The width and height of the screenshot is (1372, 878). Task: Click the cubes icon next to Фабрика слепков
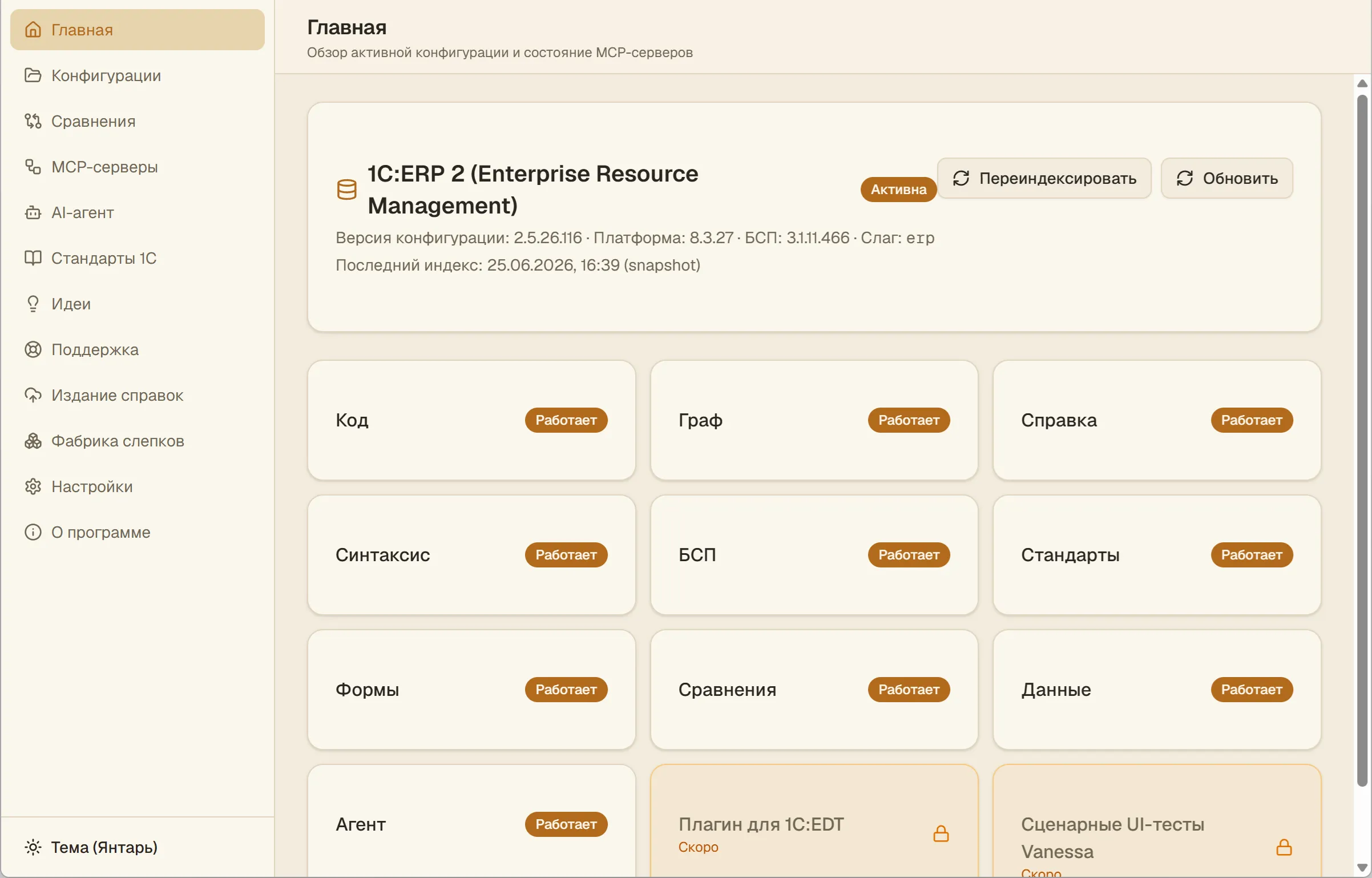33,441
